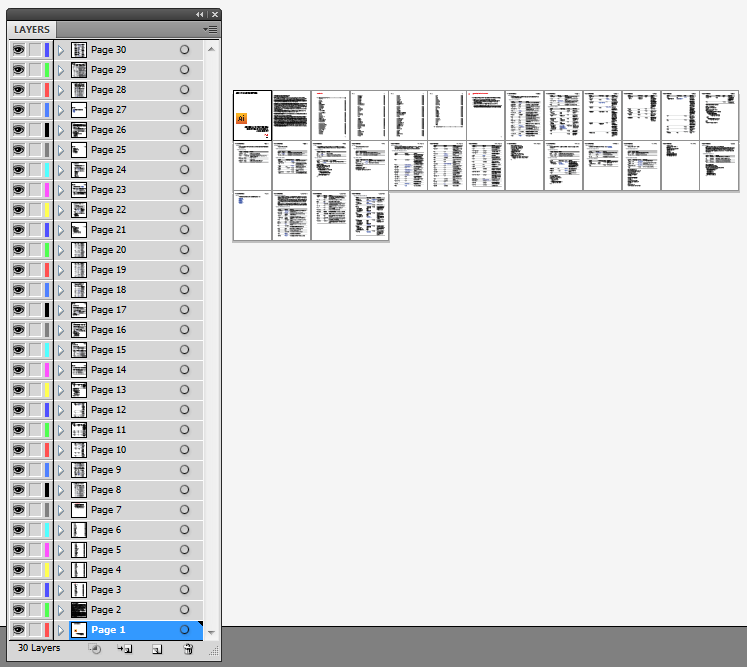Hide the Page 6 layer

(x=19, y=530)
